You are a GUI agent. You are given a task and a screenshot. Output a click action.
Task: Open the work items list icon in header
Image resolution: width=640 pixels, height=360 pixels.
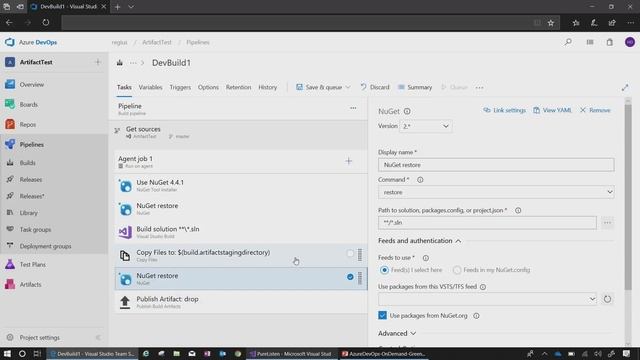point(590,42)
